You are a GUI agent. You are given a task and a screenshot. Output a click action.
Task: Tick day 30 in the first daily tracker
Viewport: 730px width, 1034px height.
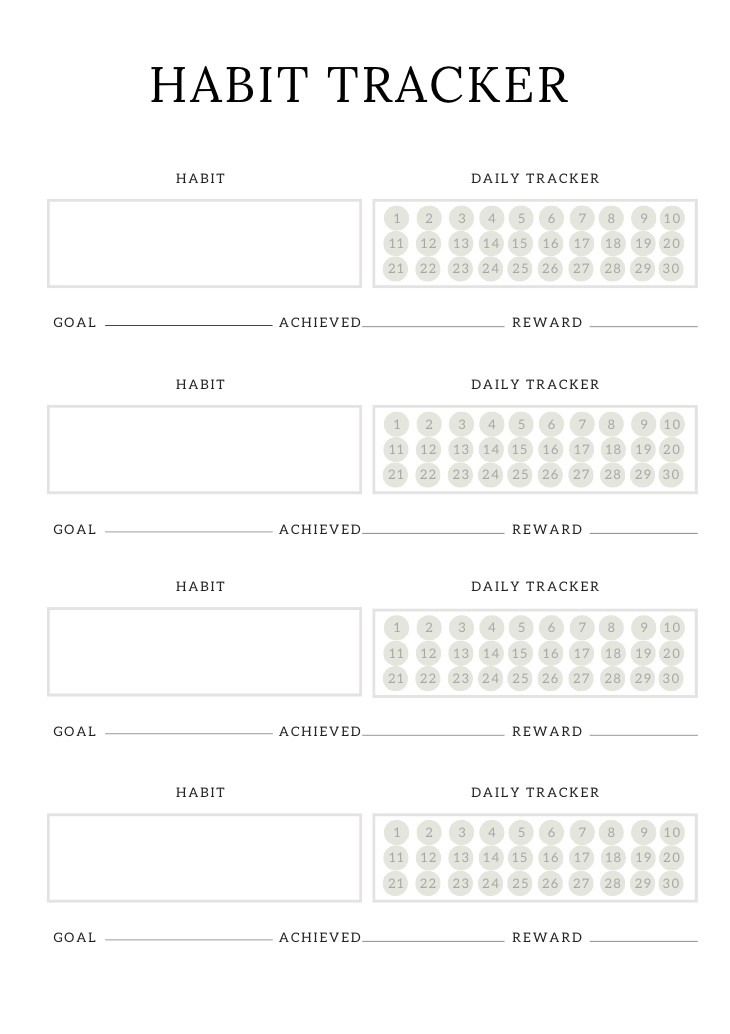[671, 268]
